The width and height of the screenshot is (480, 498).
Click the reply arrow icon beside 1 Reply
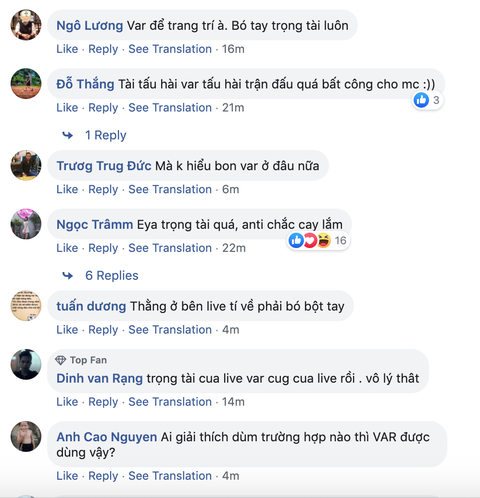coord(68,135)
